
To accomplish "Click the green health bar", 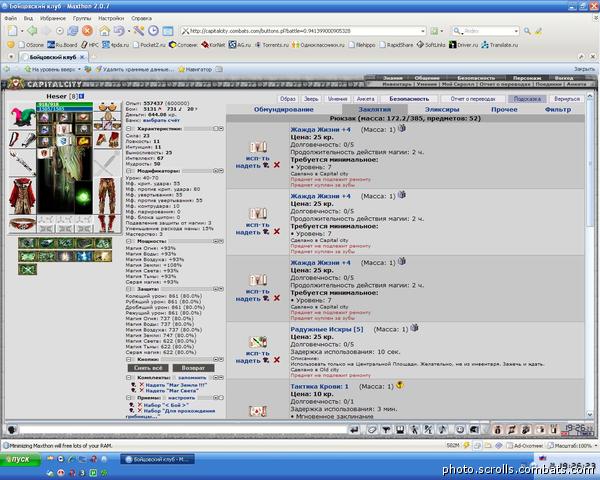I will 64,104.
